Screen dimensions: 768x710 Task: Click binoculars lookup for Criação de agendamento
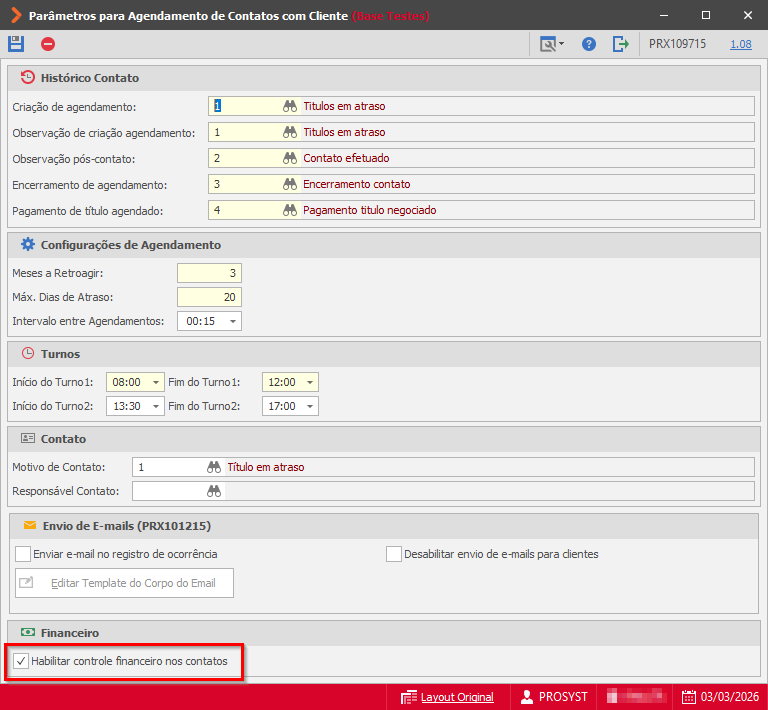tap(290, 106)
